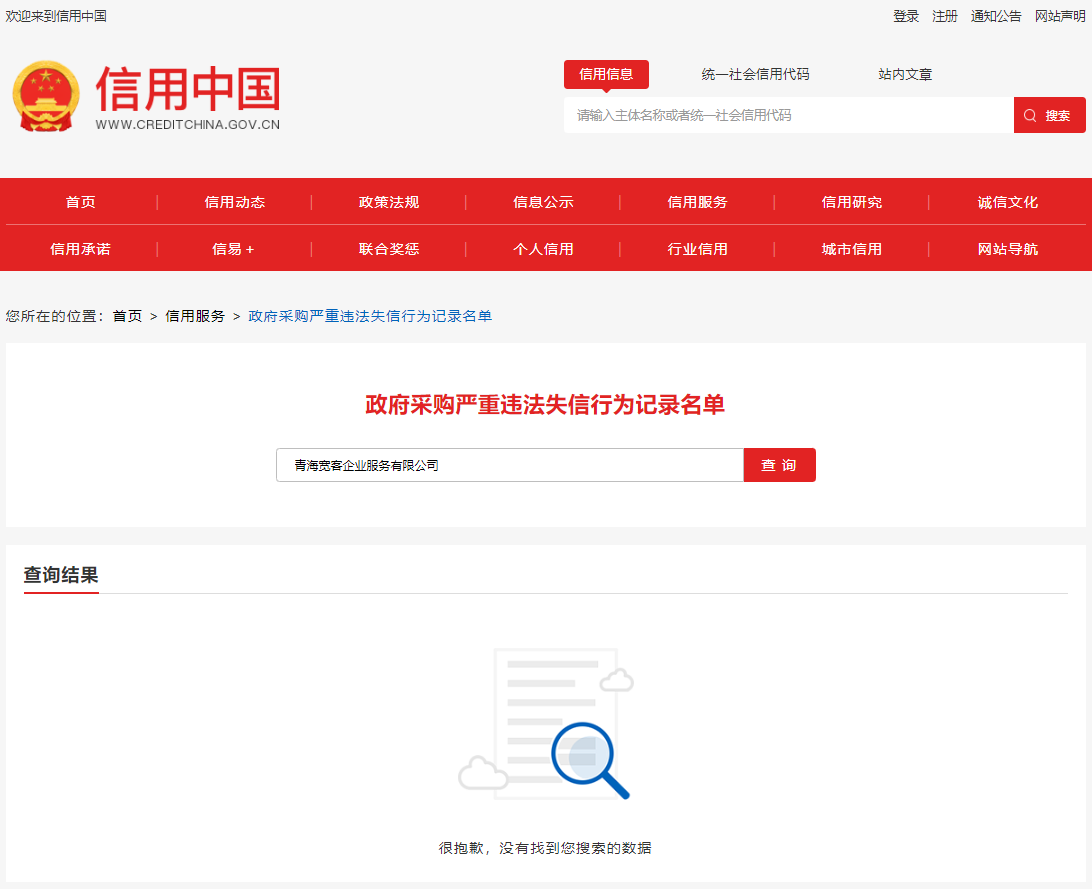Click the 欢迎来到信用中国 greeting text
1092x889 pixels.
coord(56,16)
